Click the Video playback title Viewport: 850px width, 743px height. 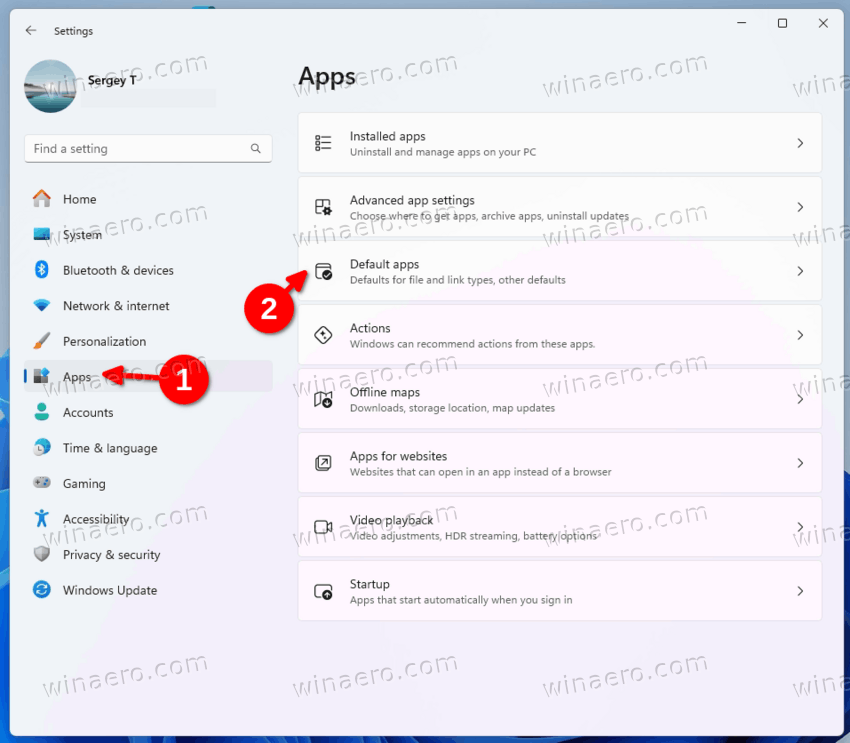pyautogui.click(x=391, y=520)
